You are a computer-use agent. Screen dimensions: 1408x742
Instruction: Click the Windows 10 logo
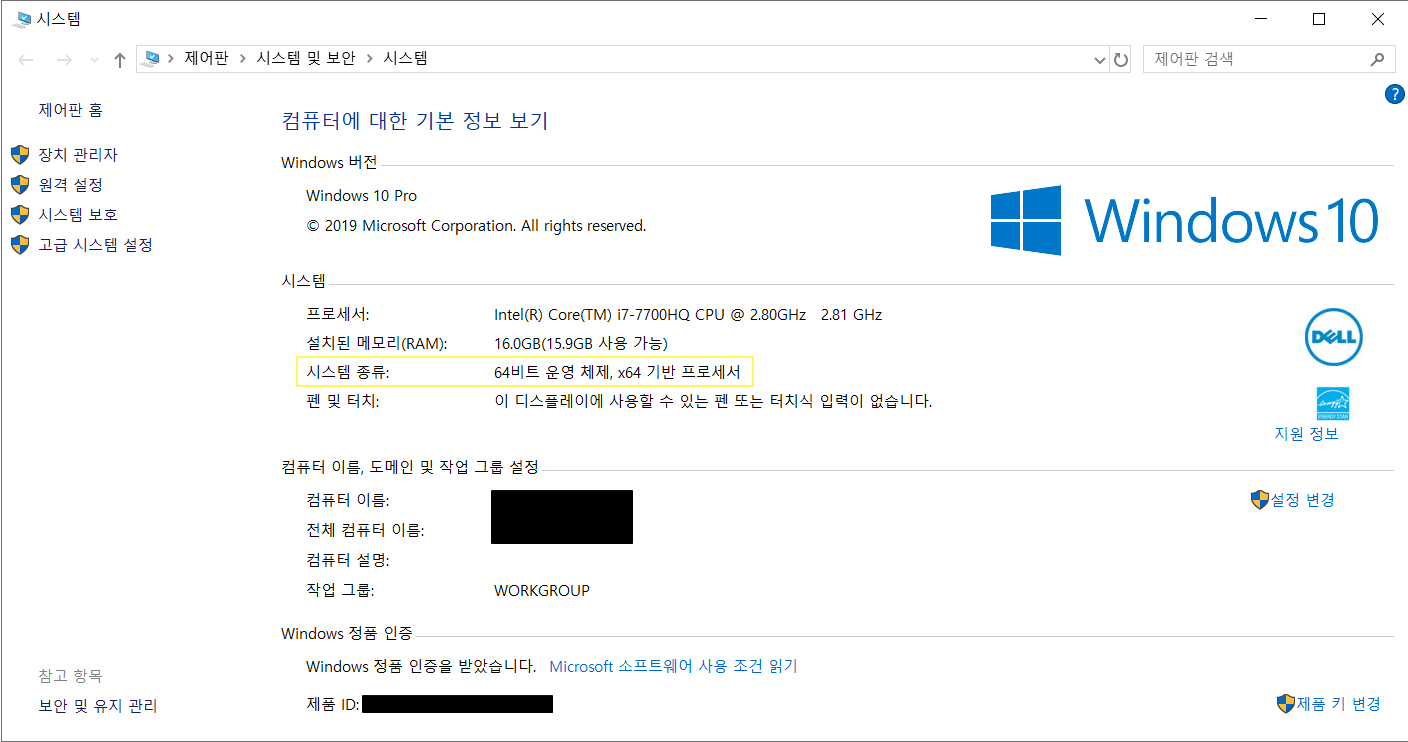(x=1185, y=220)
